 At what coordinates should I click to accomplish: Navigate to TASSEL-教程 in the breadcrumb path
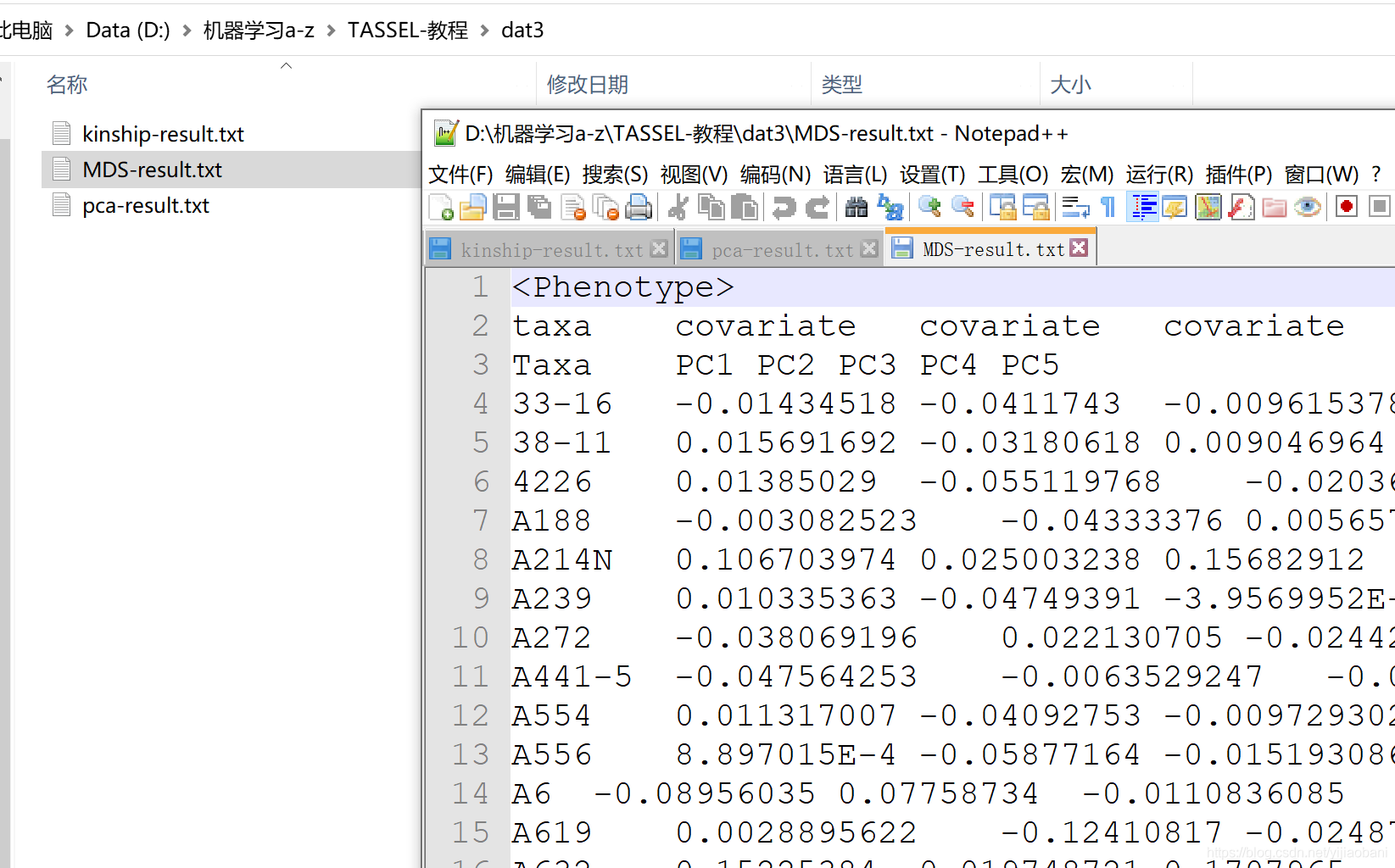(407, 30)
